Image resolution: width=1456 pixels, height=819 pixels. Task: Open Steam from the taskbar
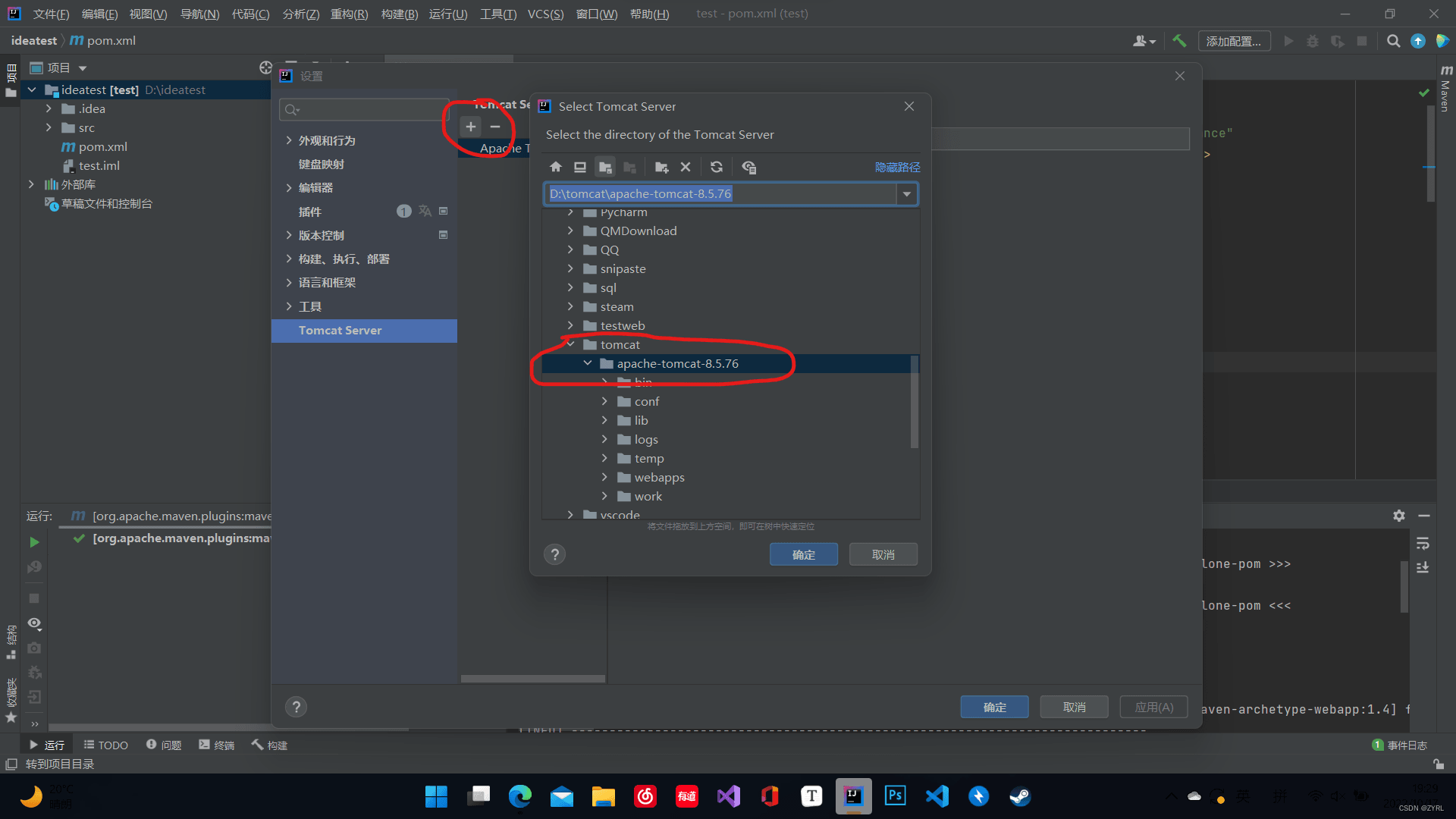[1019, 796]
